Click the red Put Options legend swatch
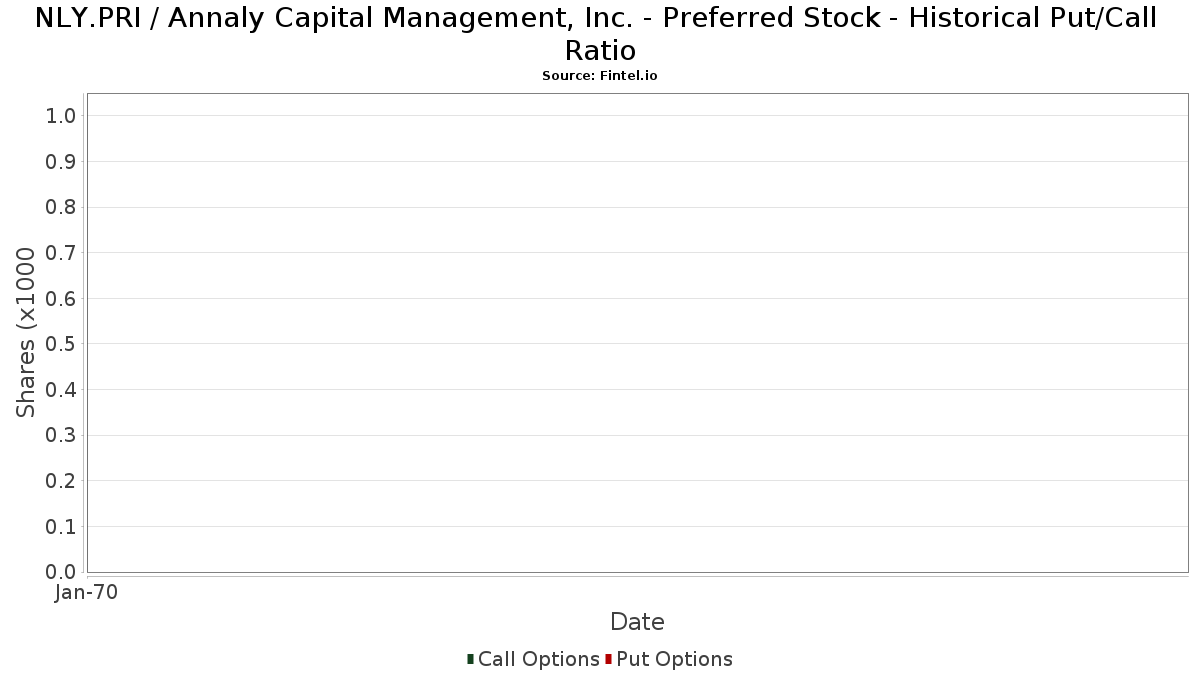This screenshot has width=1200, height=675. (608, 659)
